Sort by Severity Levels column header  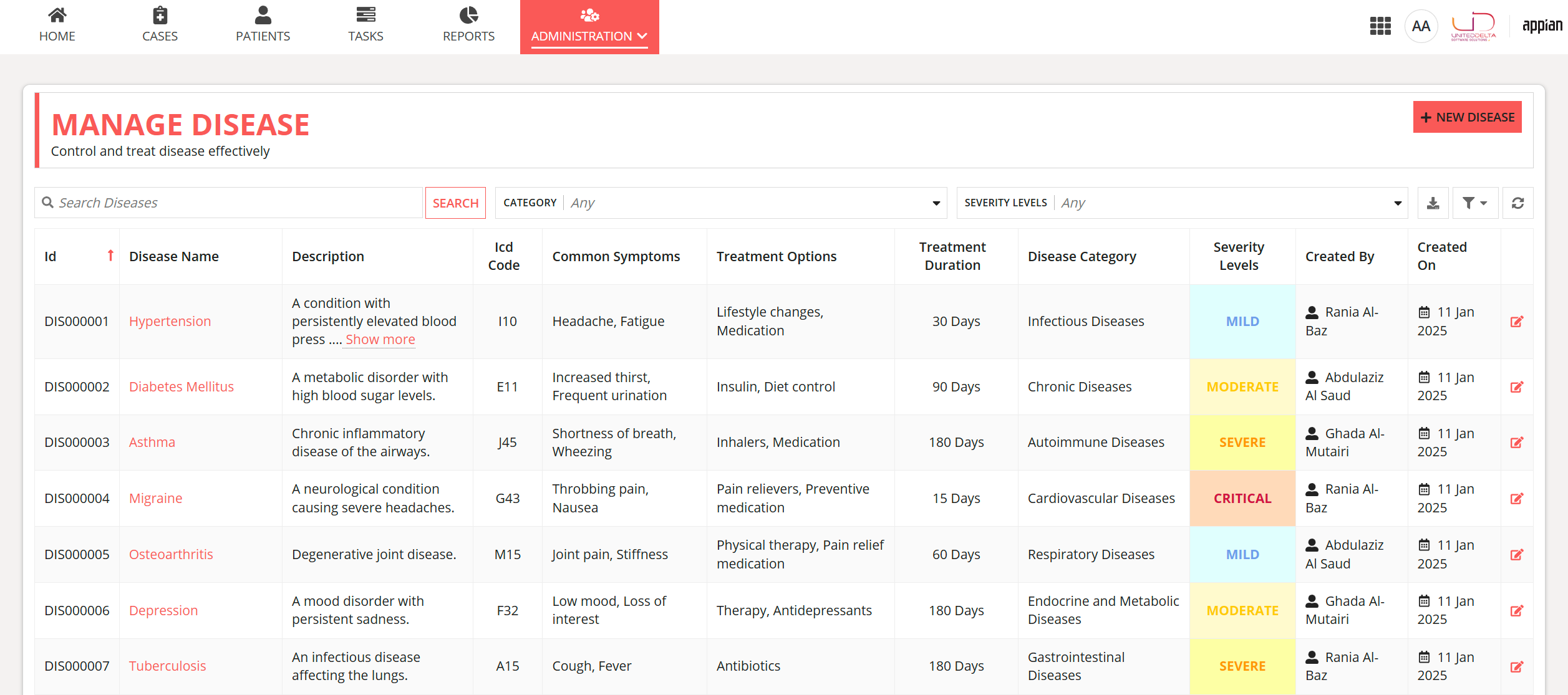click(x=1239, y=256)
